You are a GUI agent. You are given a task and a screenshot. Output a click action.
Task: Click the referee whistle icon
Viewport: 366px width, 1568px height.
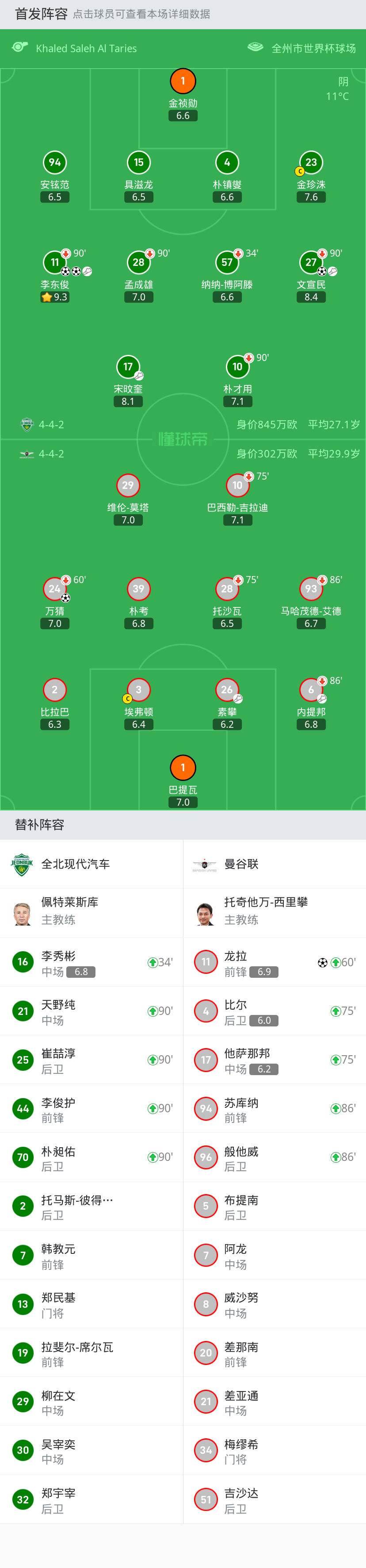[20, 47]
